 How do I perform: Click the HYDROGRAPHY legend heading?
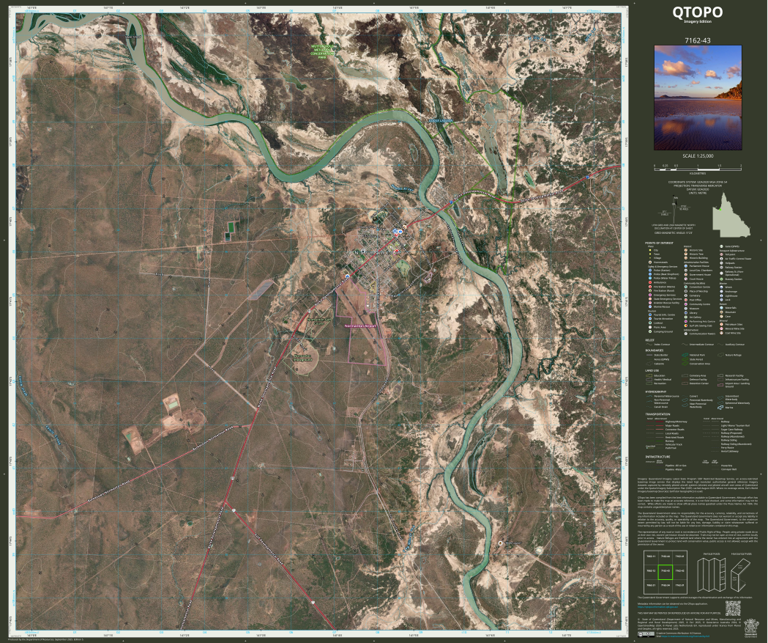655,392
